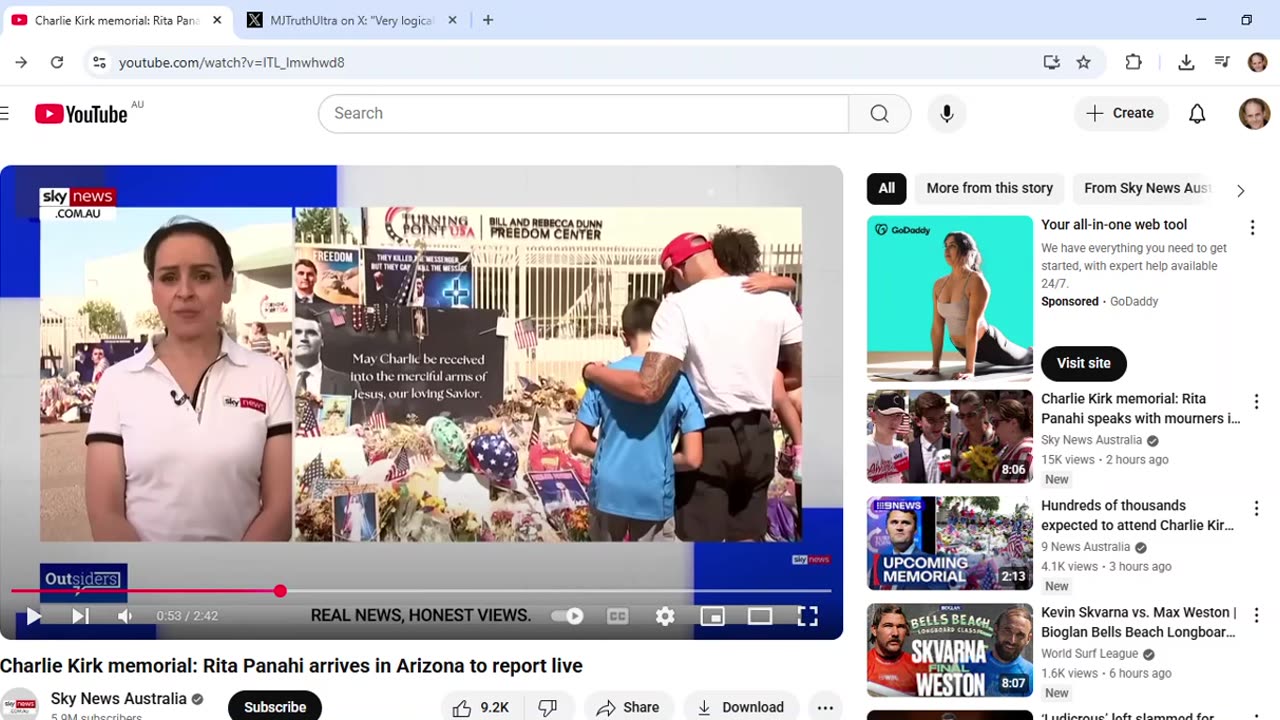This screenshot has width=1280, height=720.
Task: Open the notifications bell
Action: [x=1197, y=113]
